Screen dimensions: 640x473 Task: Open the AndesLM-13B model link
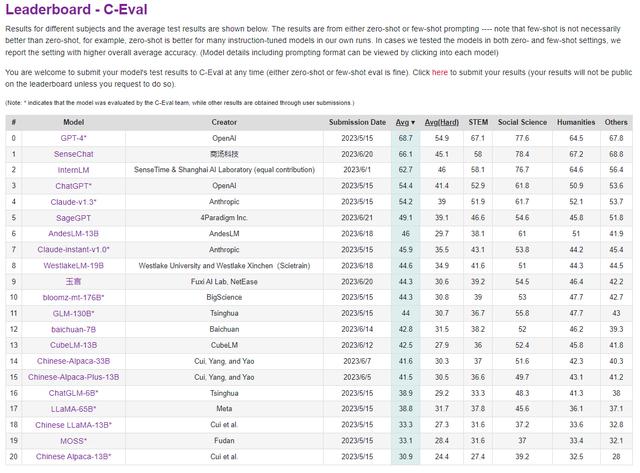[x=73, y=233]
